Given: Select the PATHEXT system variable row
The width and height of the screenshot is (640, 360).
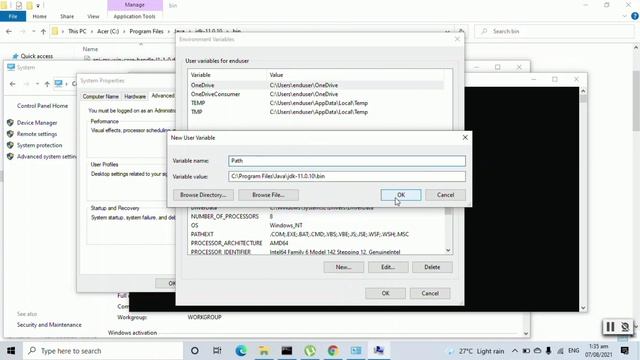Looking at the screenshot, I should [316, 235].
